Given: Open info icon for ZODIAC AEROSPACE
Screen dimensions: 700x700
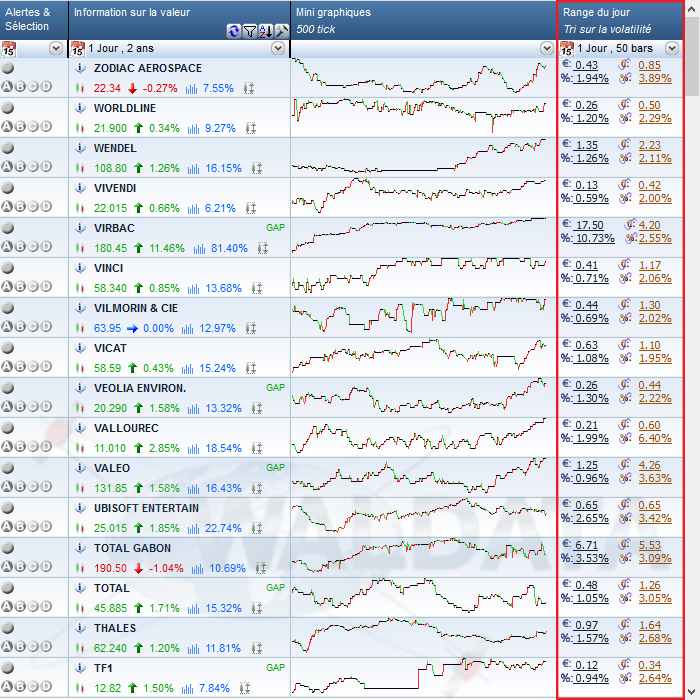Looking at the screenshot, I should pyautogui.click(x=80, y=68).
